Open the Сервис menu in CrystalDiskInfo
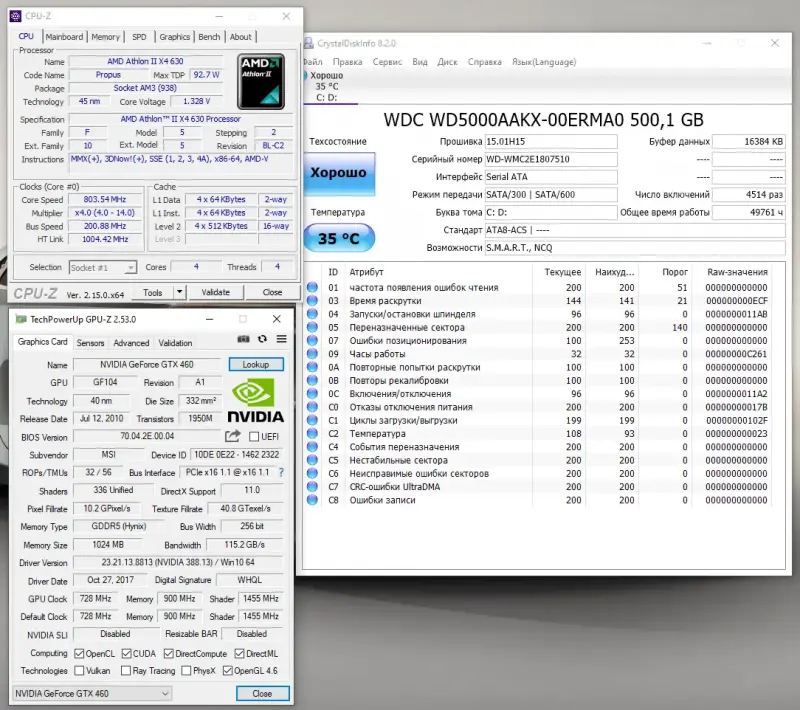 388,62
